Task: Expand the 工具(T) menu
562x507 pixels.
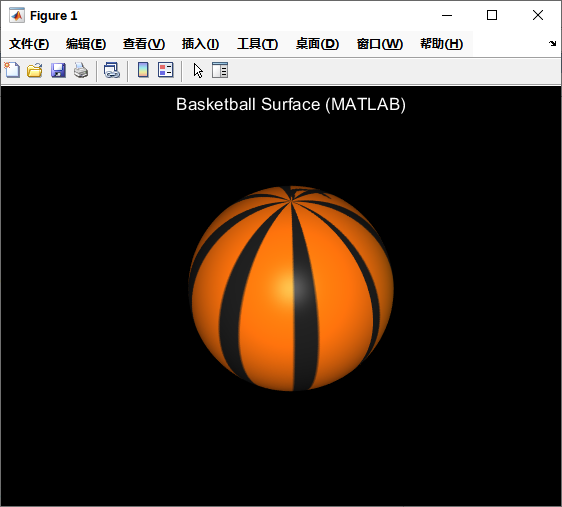Action: 257,44
